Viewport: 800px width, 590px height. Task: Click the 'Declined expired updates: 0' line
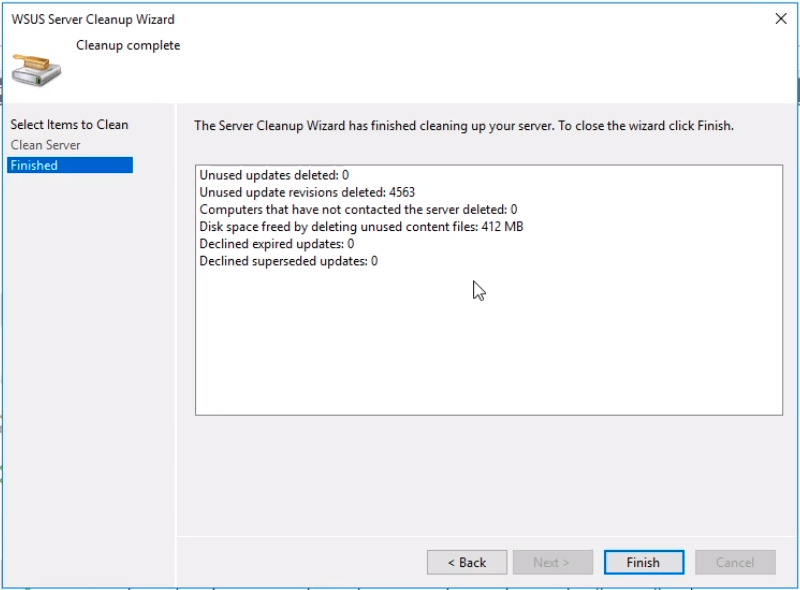click(277, 243)
